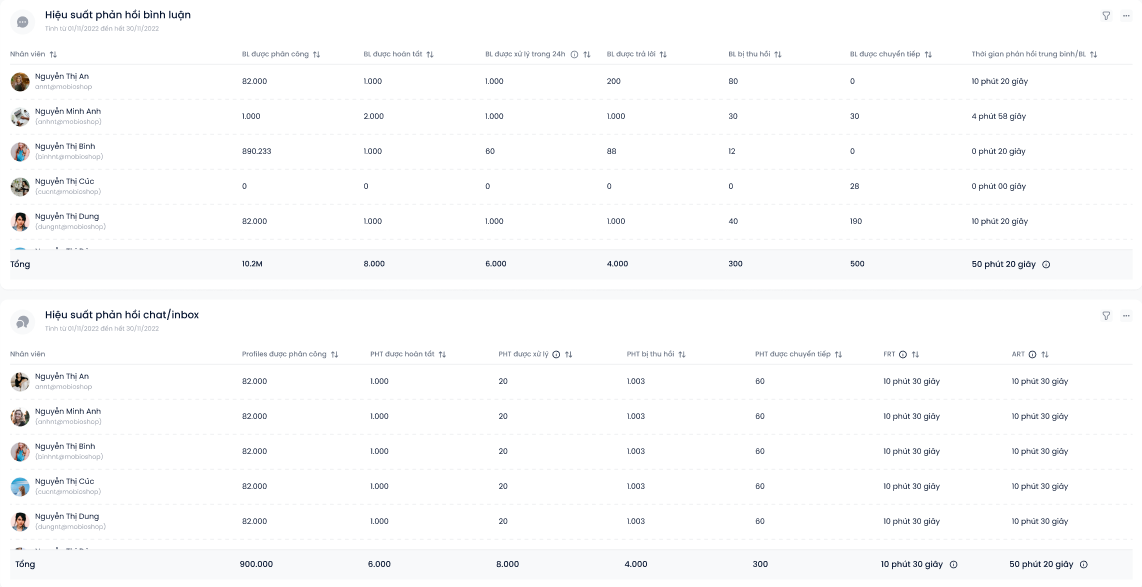Toggle sort on BL được phân công column

coord(316,54)
